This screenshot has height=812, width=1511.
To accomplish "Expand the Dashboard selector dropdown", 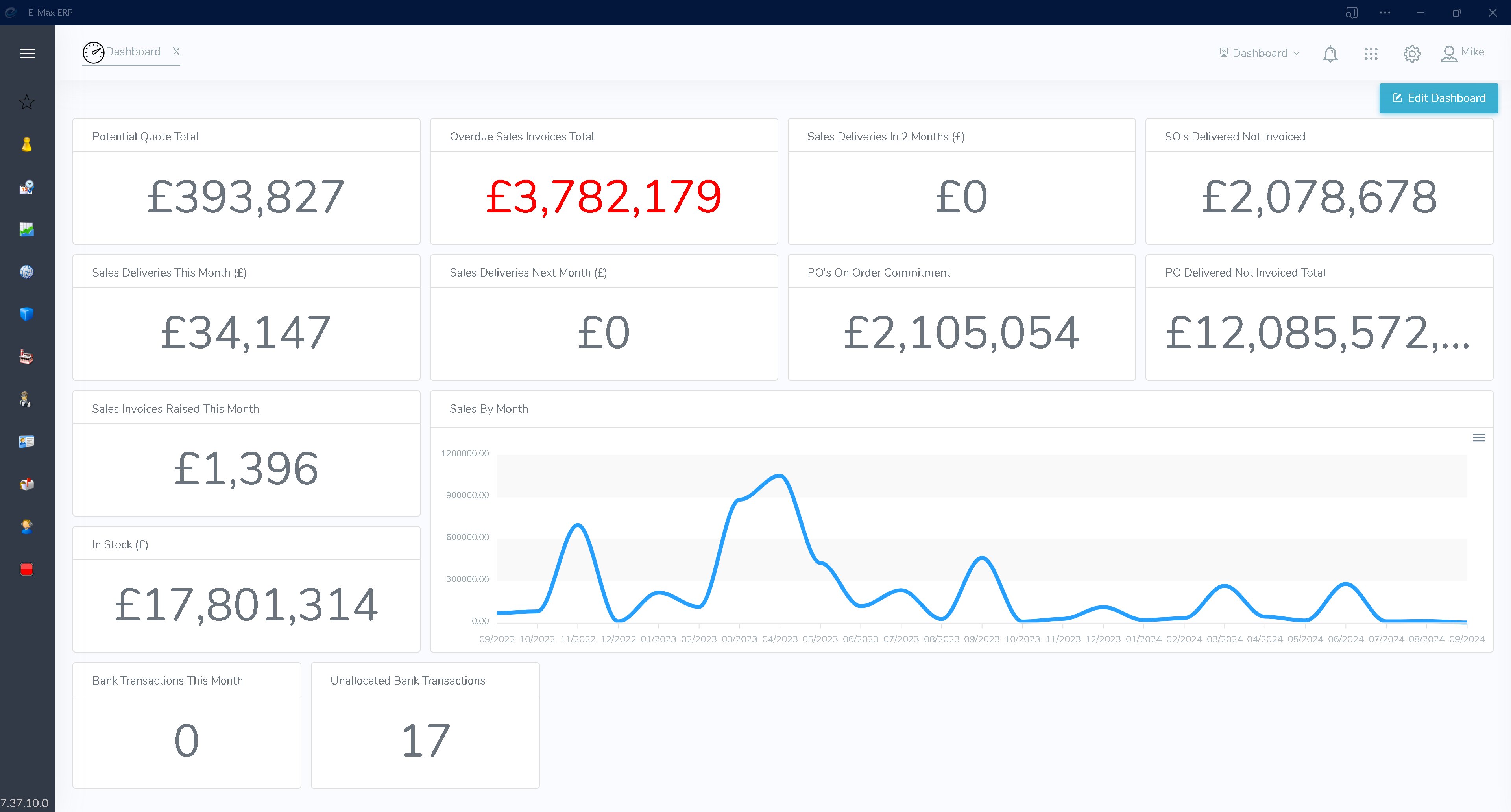I will 1259,54.
